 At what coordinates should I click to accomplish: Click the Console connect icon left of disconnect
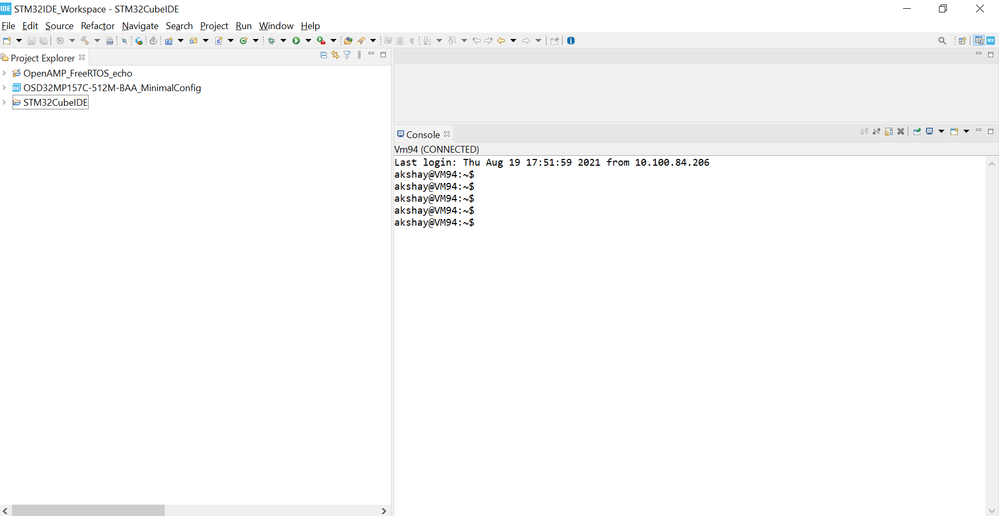click(x=865, y=131)
